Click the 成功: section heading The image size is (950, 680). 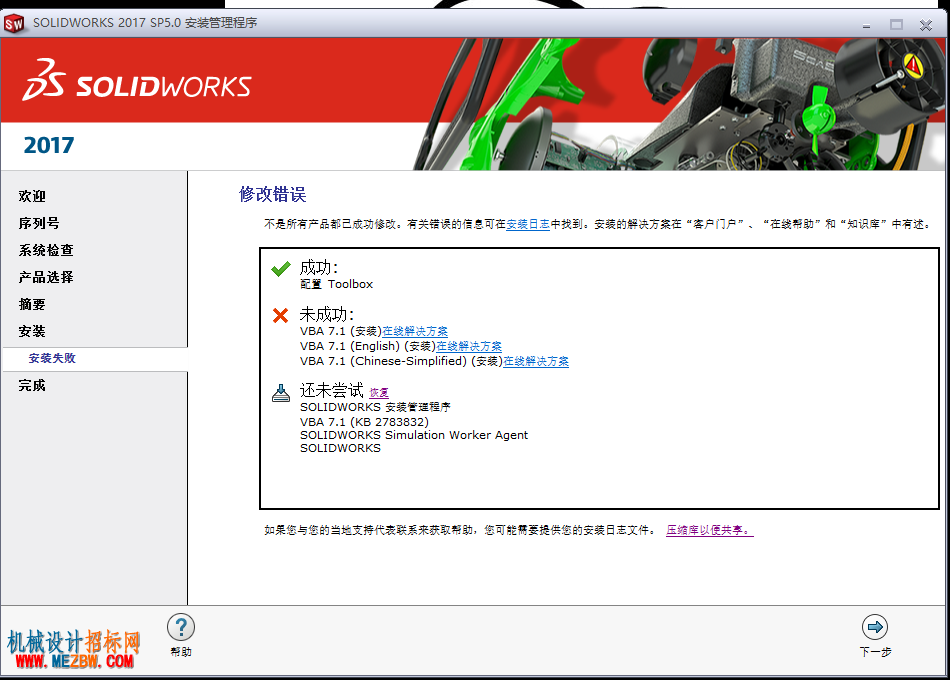319,267
